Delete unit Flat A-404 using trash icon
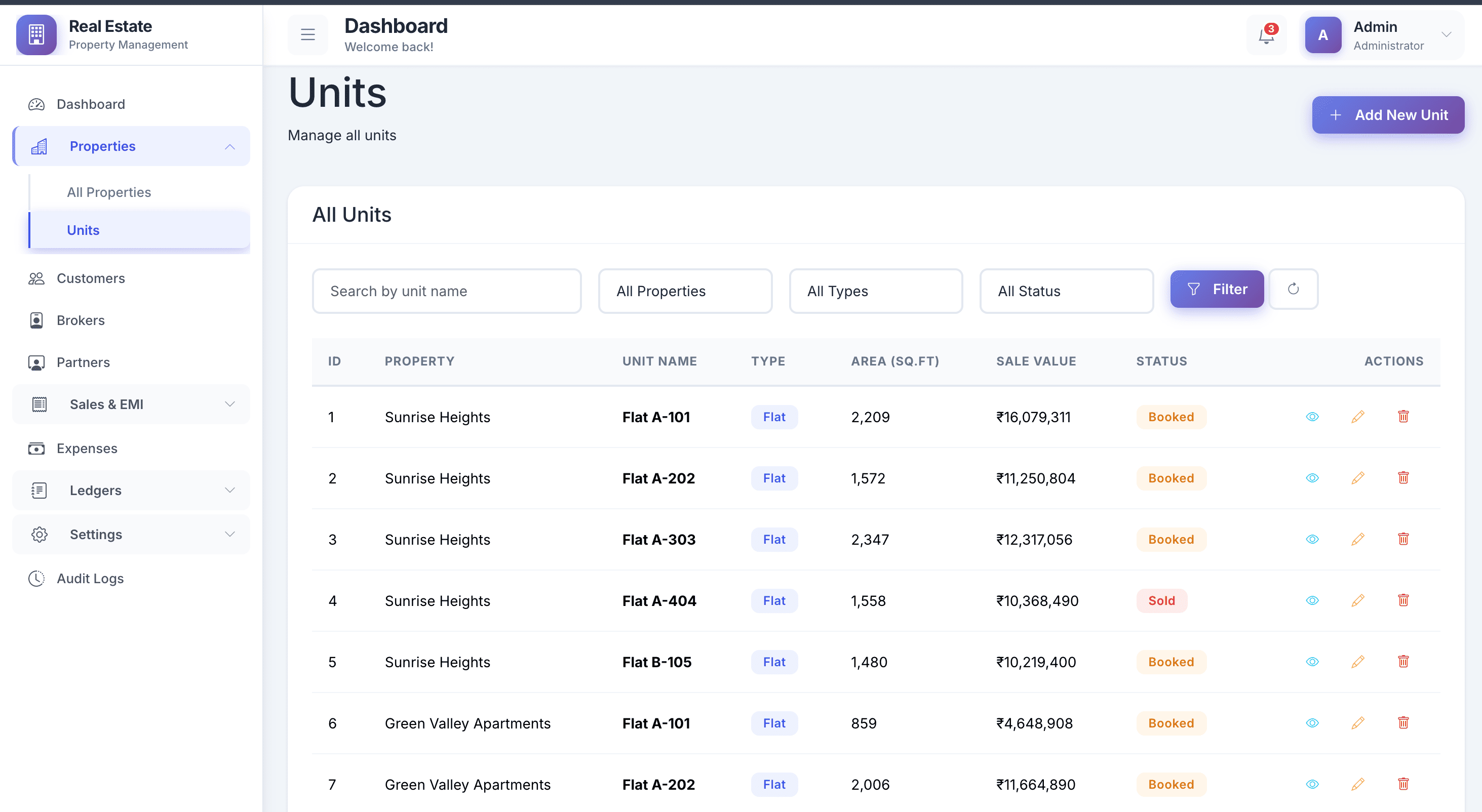 pyautogui.click(x=1403, y=600)
